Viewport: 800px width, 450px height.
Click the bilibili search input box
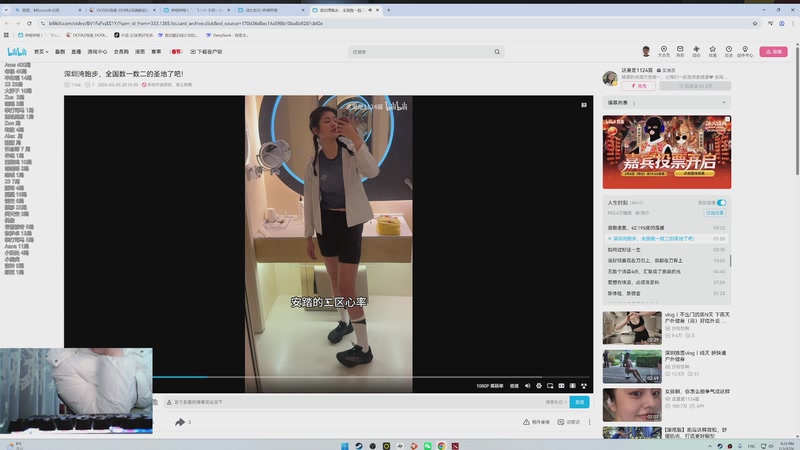point(421,52)
